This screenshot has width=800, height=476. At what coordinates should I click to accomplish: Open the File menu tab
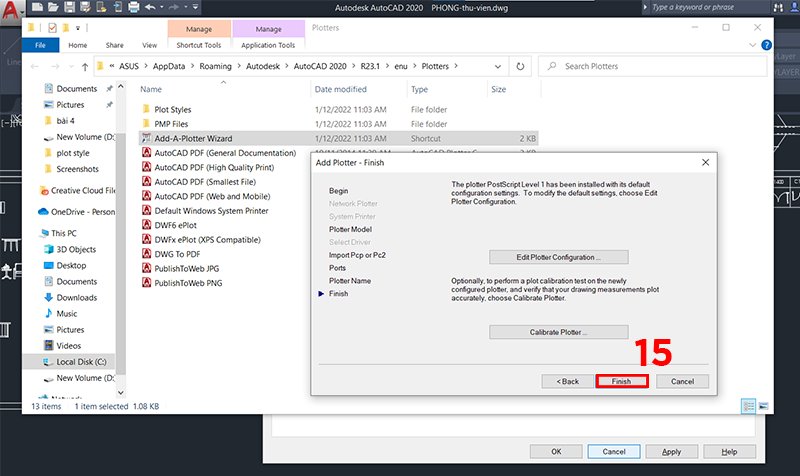click(40, 45)
